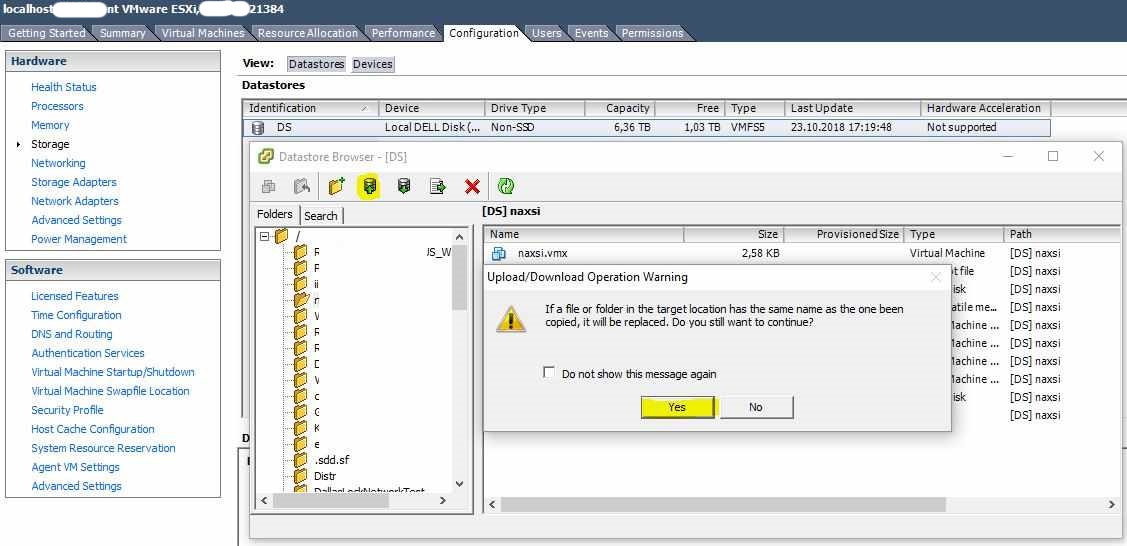Open Networking settings link
1127x546 pixels.
pyautogui.click(x=58, y=163)
